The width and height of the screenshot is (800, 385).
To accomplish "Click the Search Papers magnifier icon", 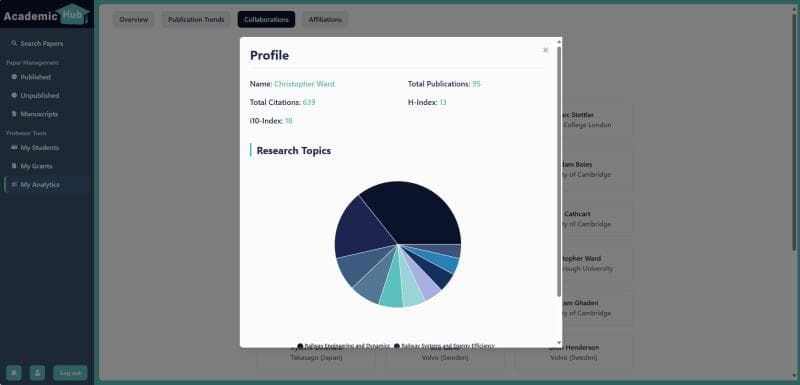I will tap(14, 43).
